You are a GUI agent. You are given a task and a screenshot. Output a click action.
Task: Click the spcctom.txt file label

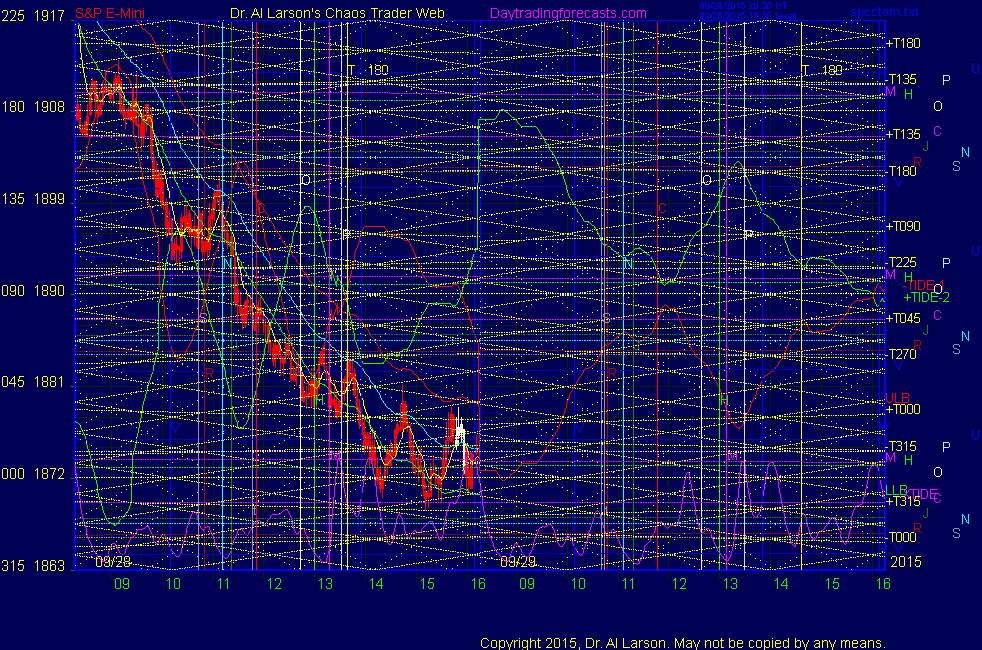click(x=884, y=11)
